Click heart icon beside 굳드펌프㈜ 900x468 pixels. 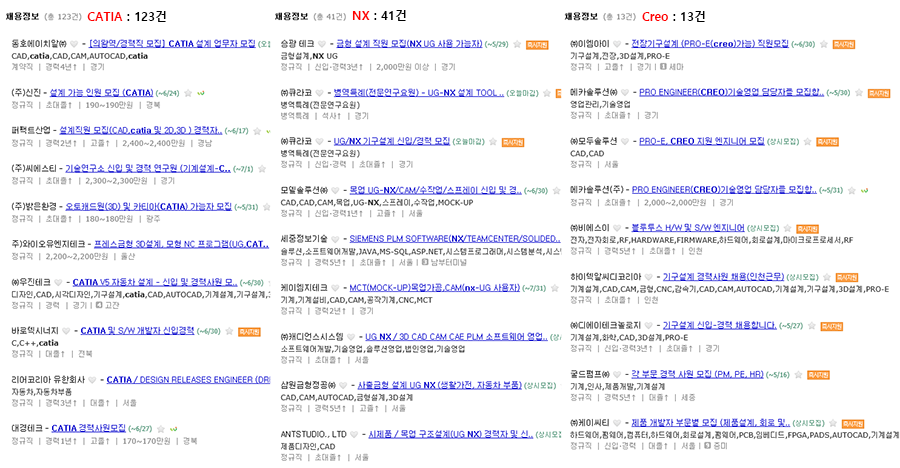617,375
